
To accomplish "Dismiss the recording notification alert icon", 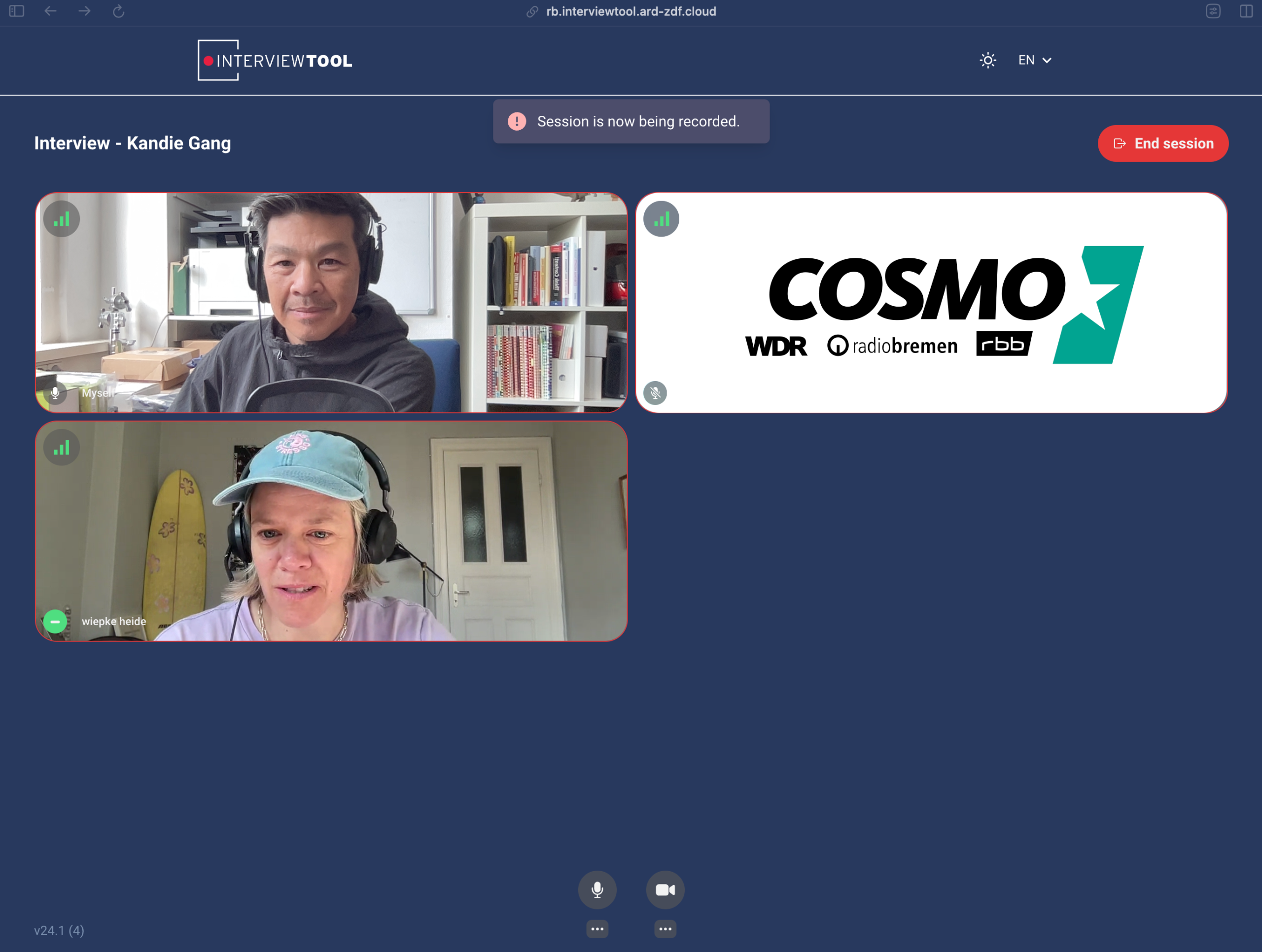I will (517, 121).
